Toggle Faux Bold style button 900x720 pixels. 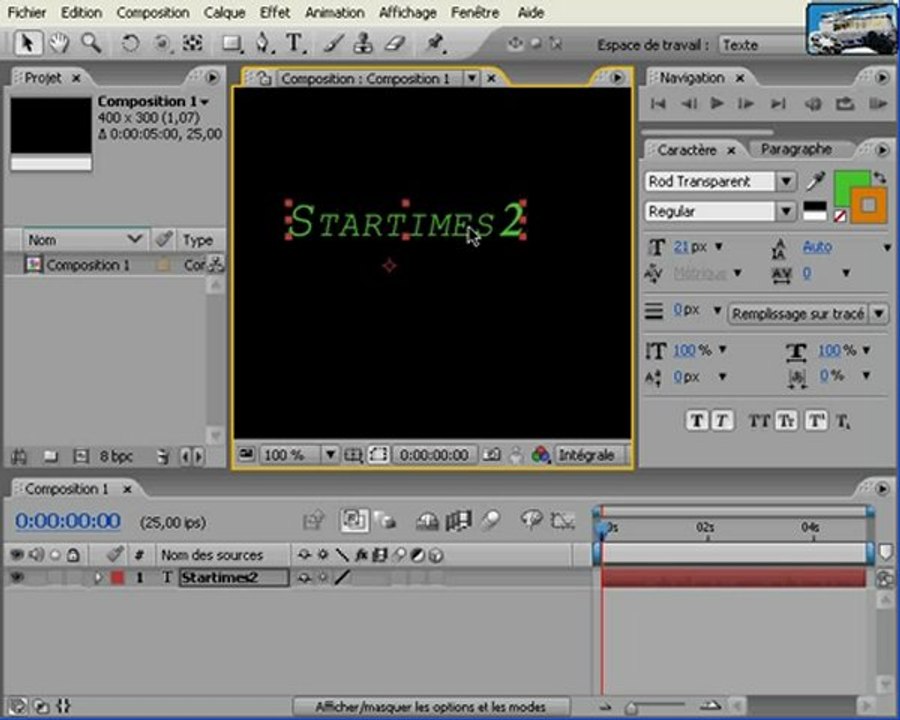tap(697, 421)
